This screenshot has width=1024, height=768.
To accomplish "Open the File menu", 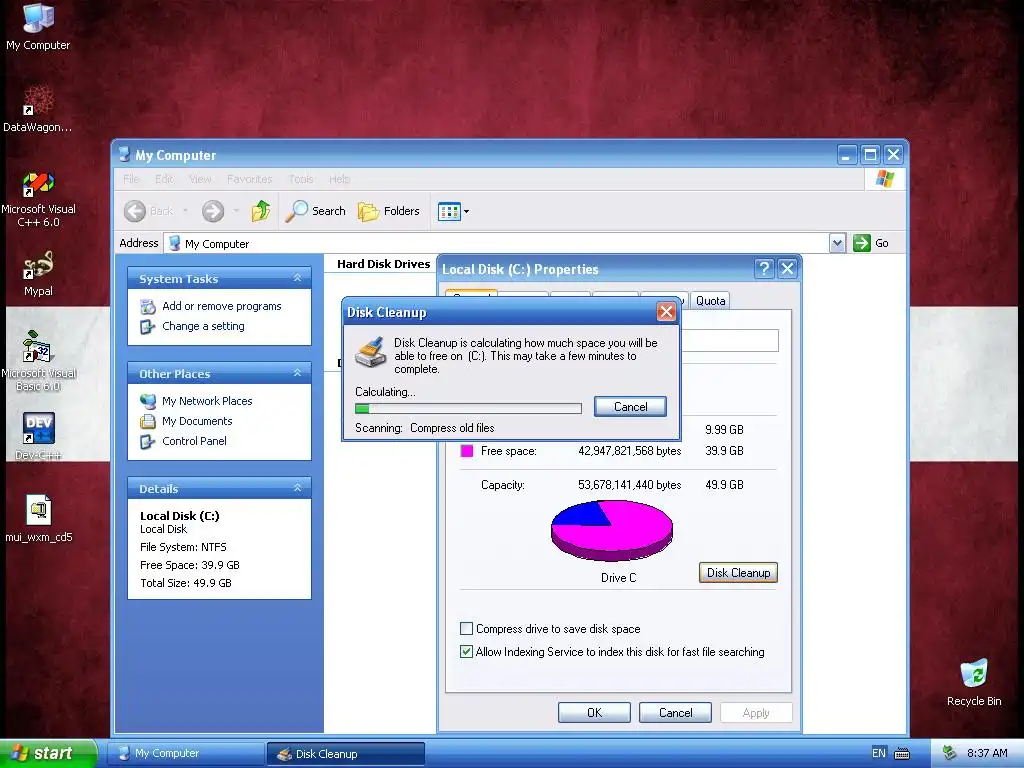I will pyautogui.click(x=131, y=179).
